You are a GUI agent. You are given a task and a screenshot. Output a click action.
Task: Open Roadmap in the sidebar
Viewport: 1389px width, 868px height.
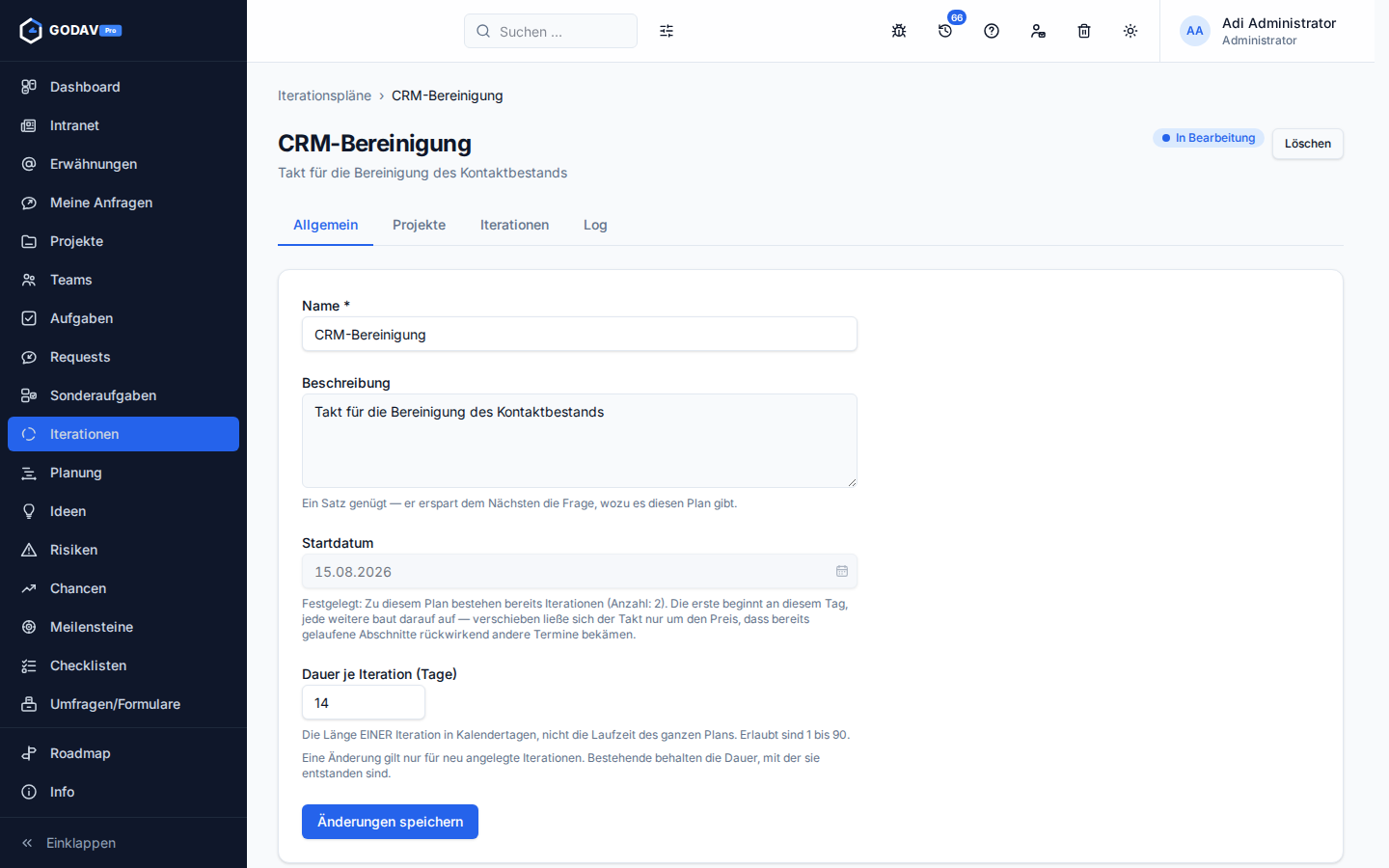coord(123,753)
